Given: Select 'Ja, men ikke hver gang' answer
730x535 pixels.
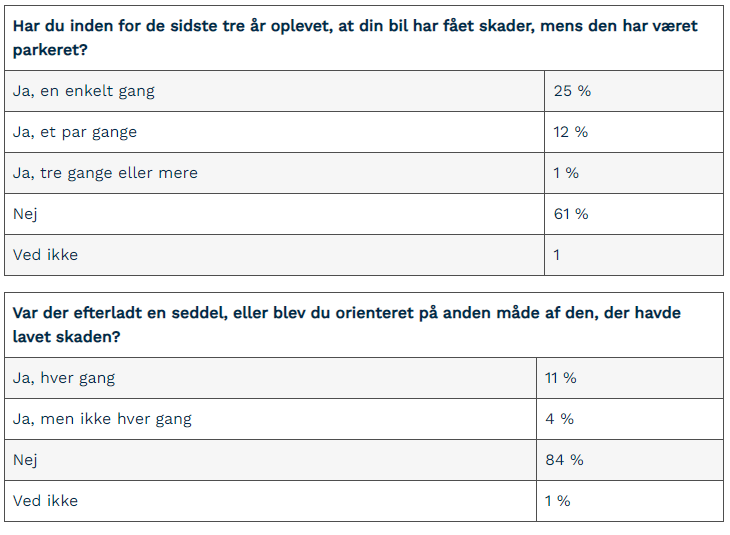Looking at the screenshot, I should coord(102,419).
